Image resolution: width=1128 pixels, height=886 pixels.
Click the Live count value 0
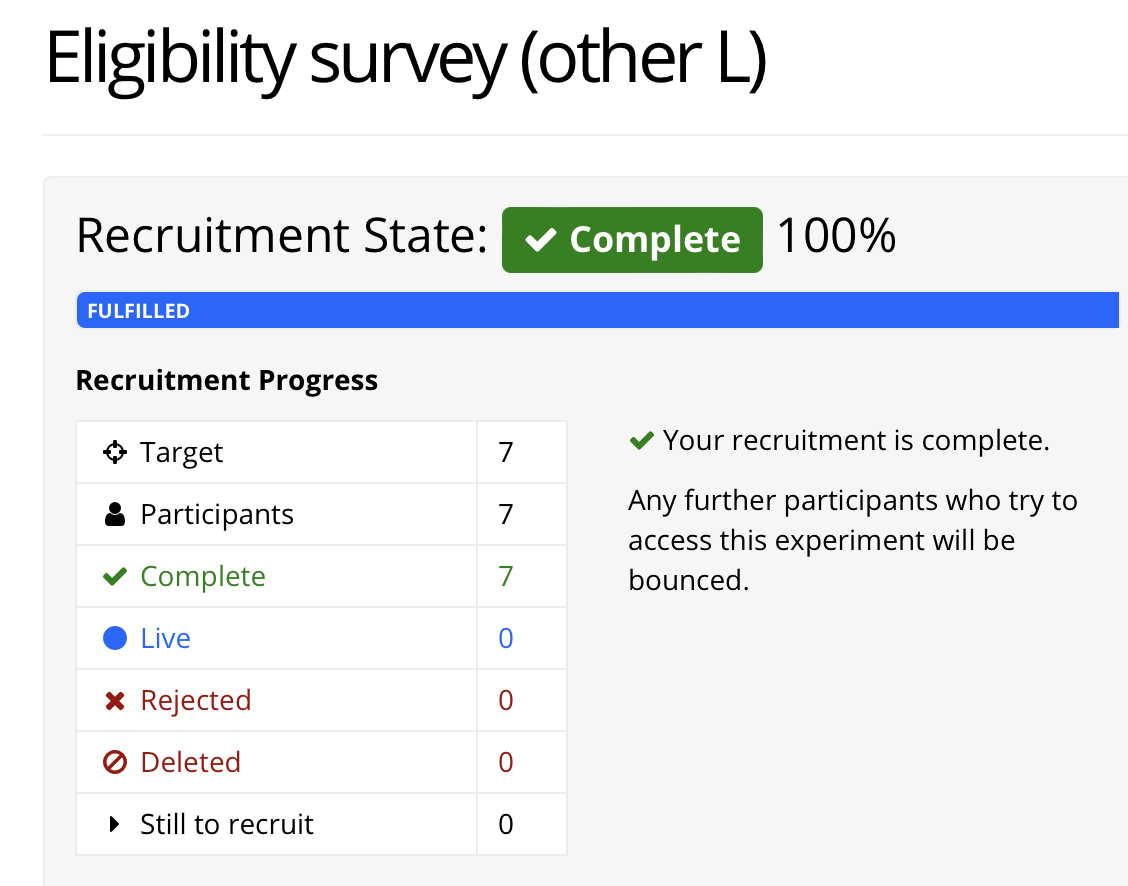(506, 638)
